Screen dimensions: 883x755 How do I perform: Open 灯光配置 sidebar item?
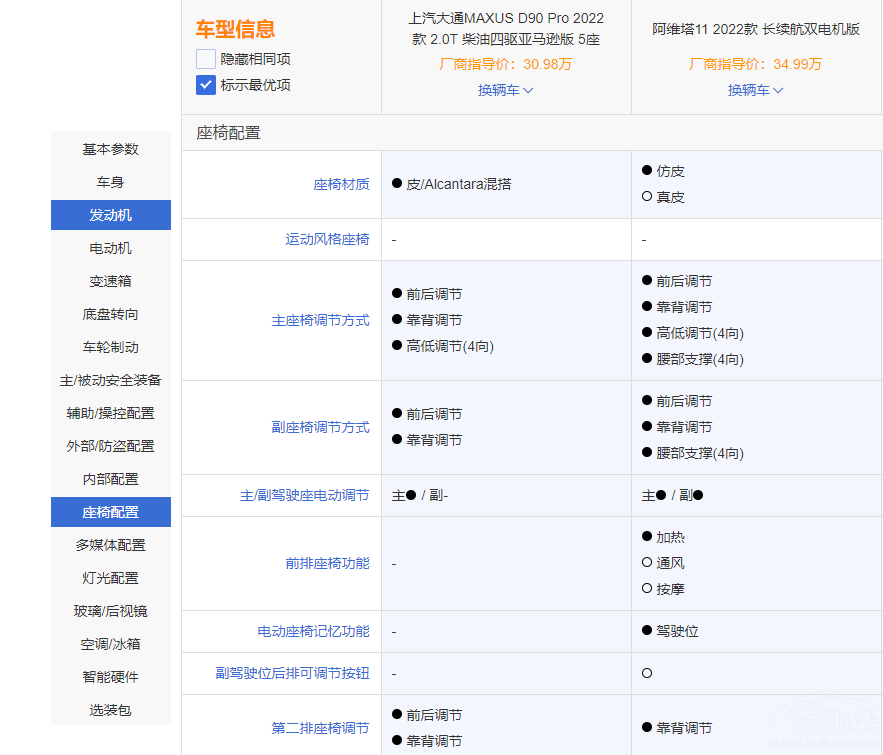click(x=111, y=578)
